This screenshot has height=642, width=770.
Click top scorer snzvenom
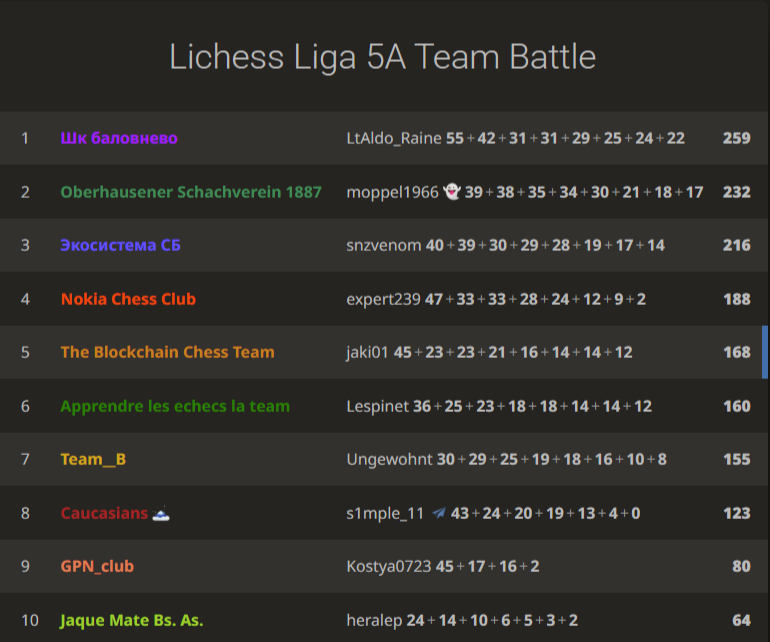pos(384,245)
